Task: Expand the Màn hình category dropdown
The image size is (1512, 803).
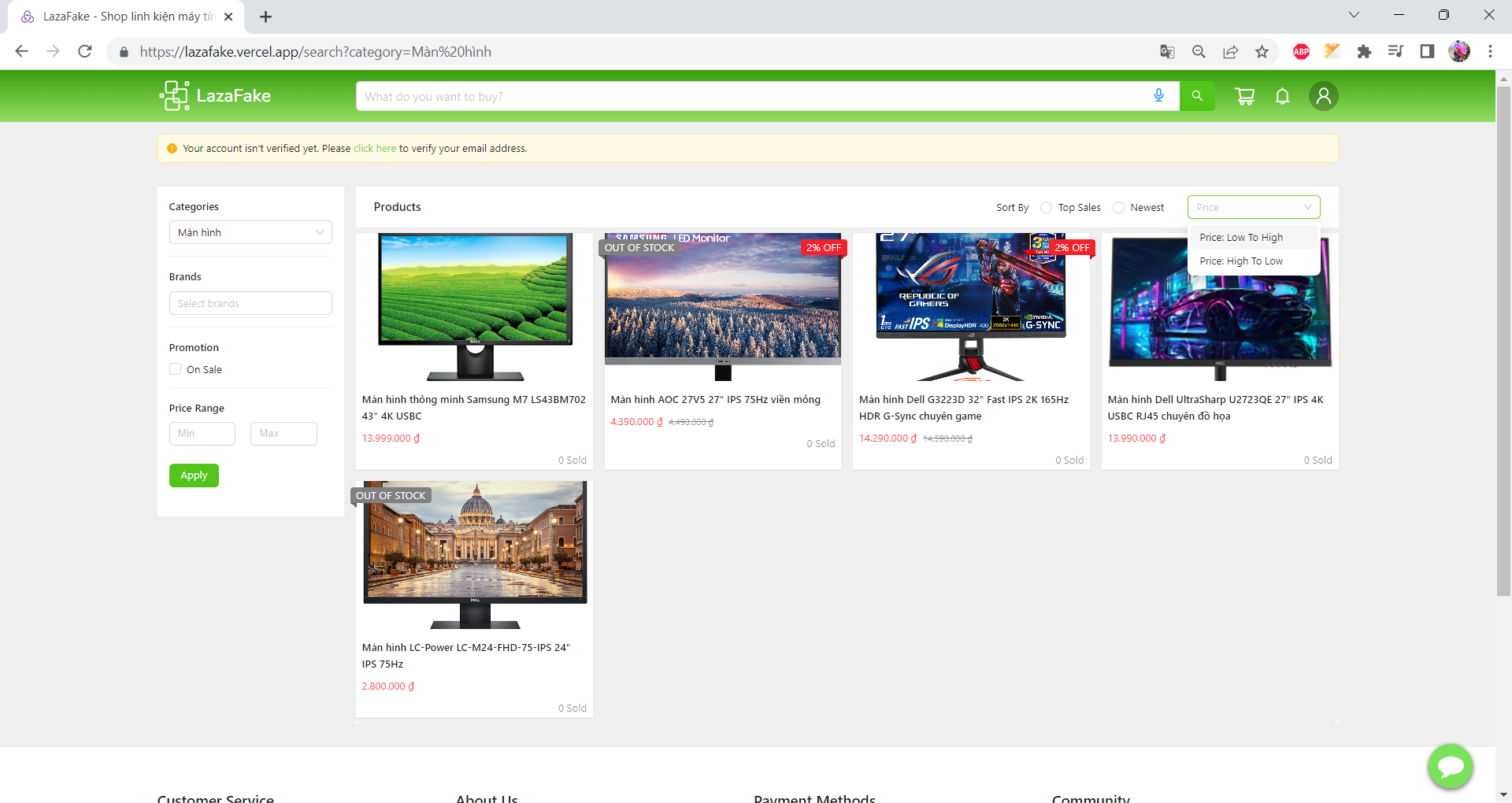Action: (250, 232)
